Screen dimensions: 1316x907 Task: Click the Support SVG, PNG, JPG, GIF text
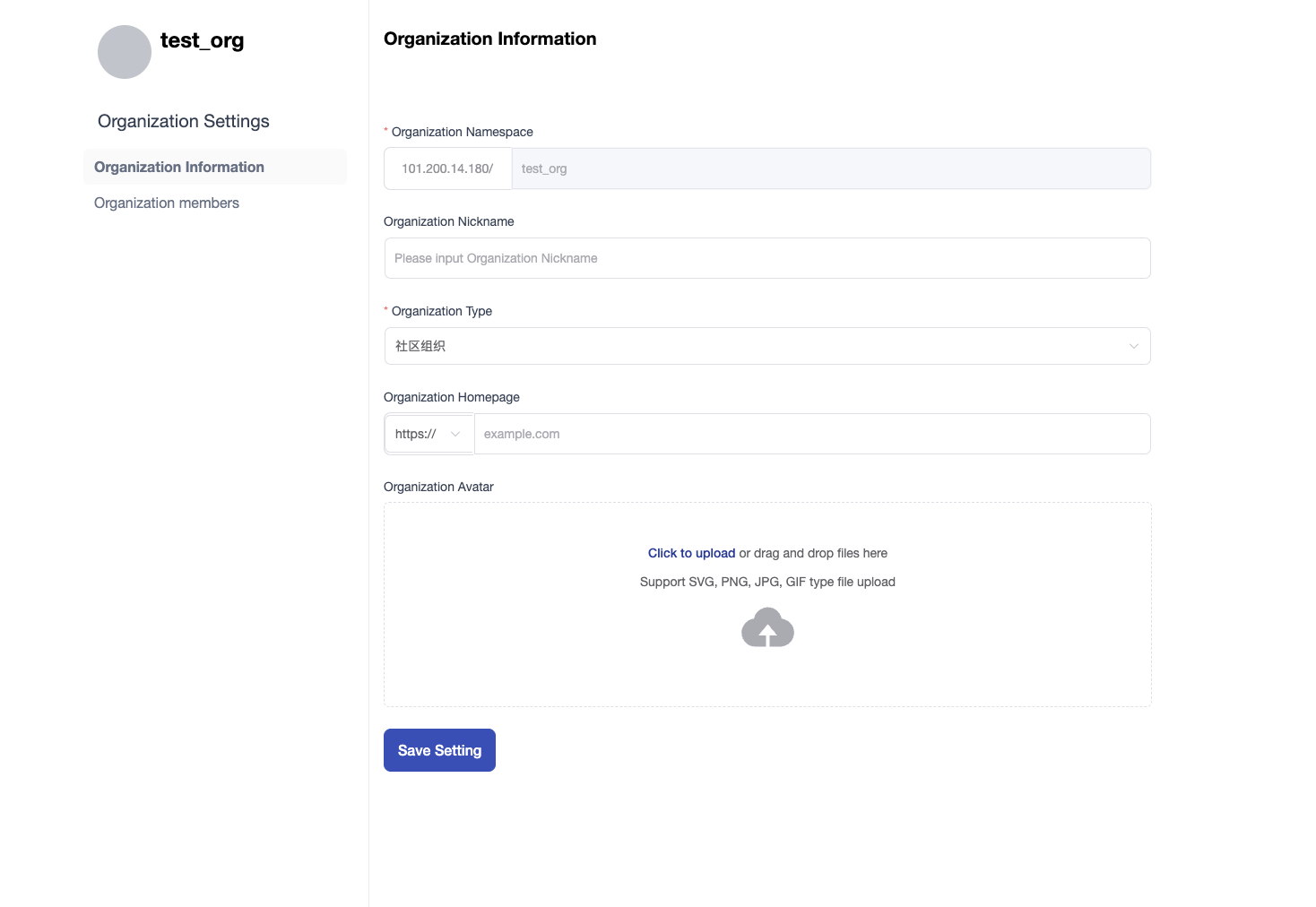[x=767, y=583]
